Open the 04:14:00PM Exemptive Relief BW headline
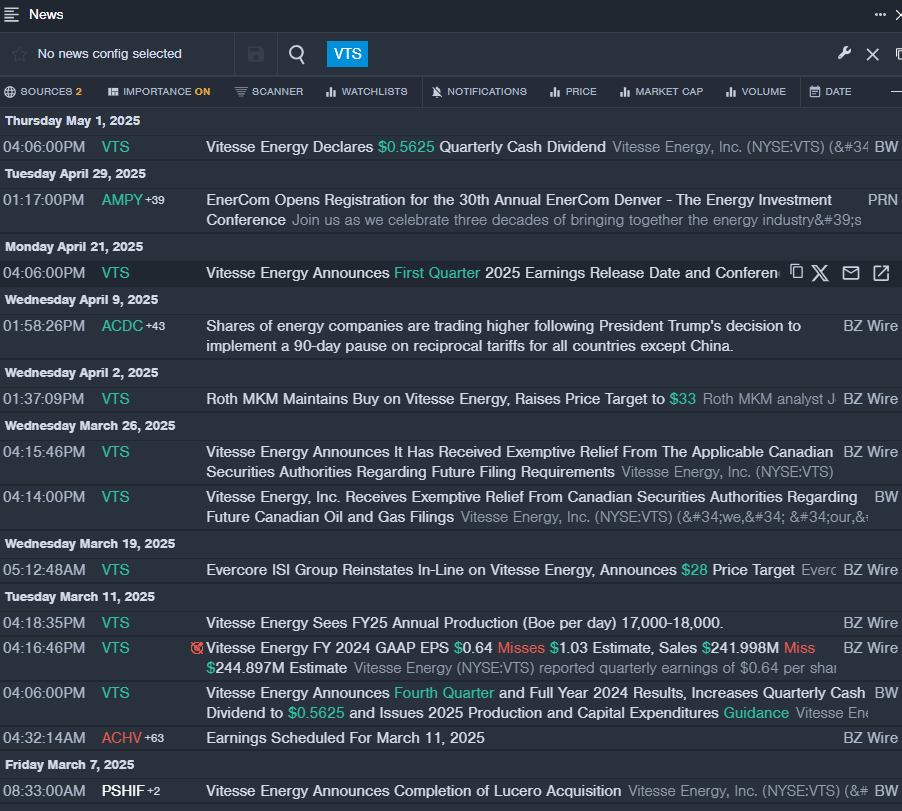This screenshot has height=811, width=902. pyautogui.click(x=532, y=506)
